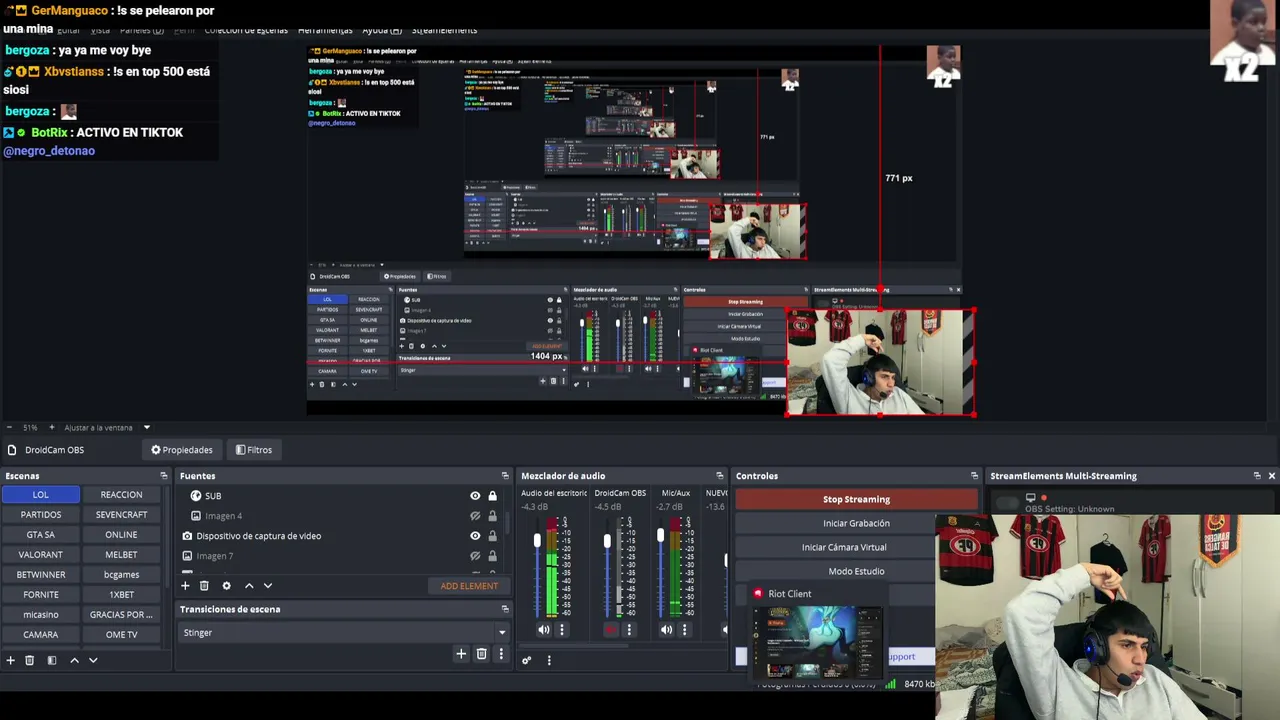This screenshot has height=720, width=1280.
Task: Open the Riot Client preview thumbnail
Action: click(x=818, y=642)
